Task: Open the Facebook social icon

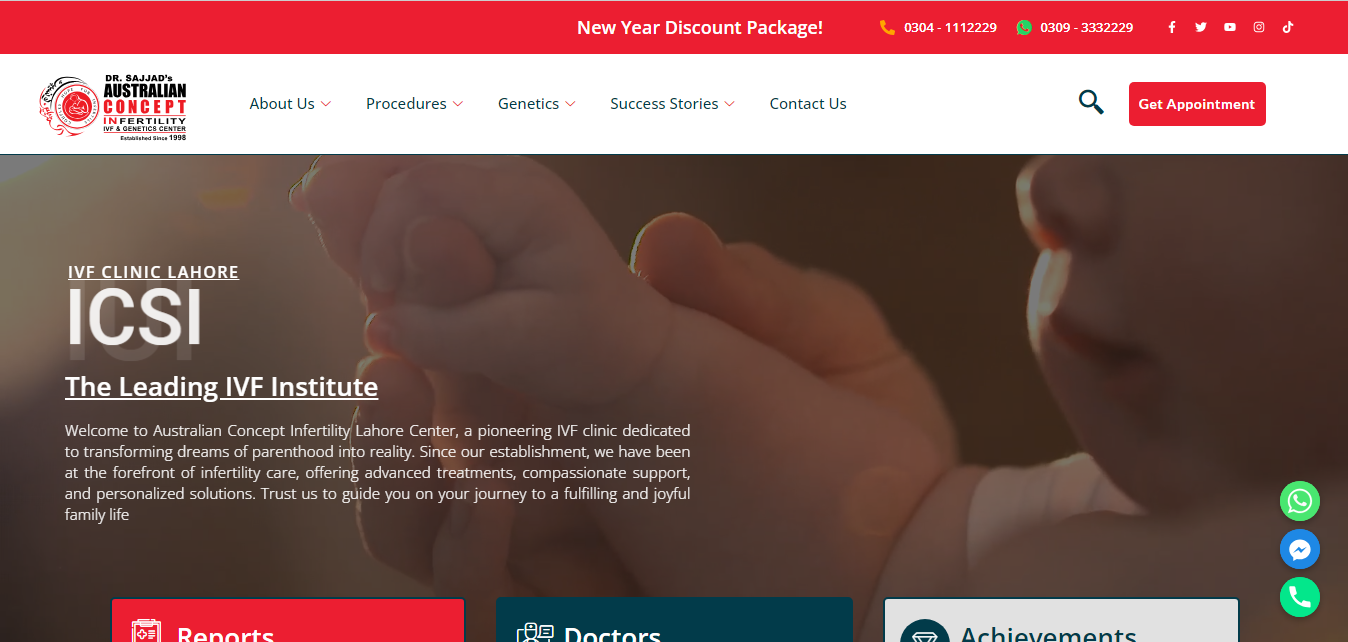Action: pyautogui.click(x=1172, y=27)
